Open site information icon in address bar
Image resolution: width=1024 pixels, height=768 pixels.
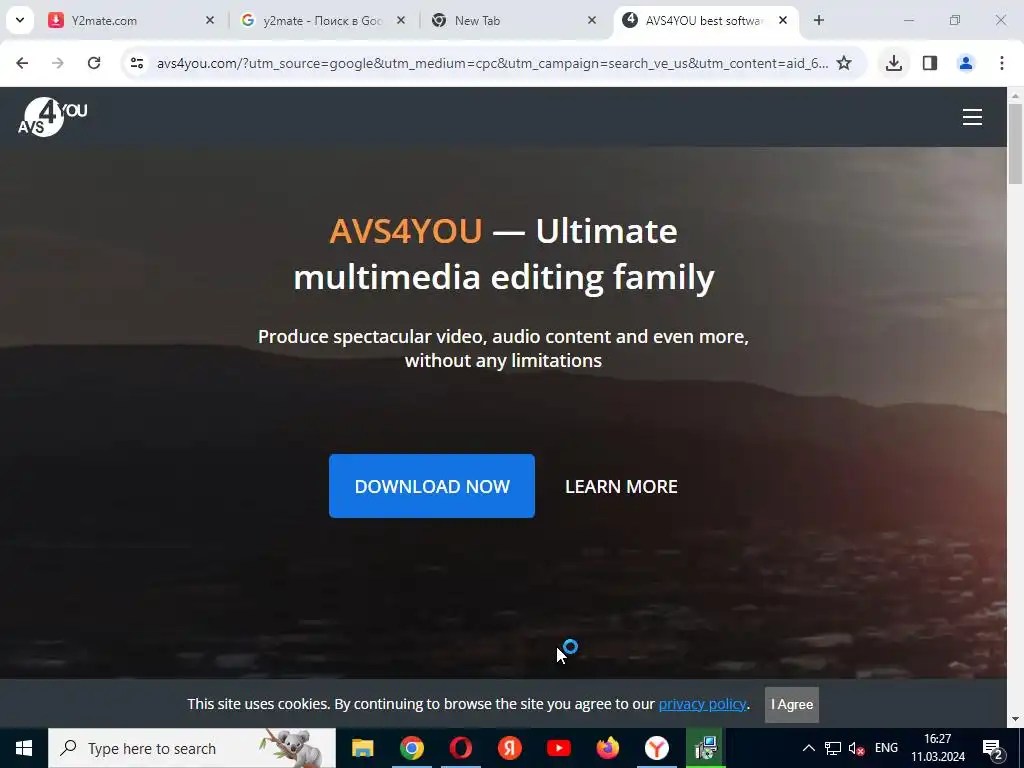[136, 63]
